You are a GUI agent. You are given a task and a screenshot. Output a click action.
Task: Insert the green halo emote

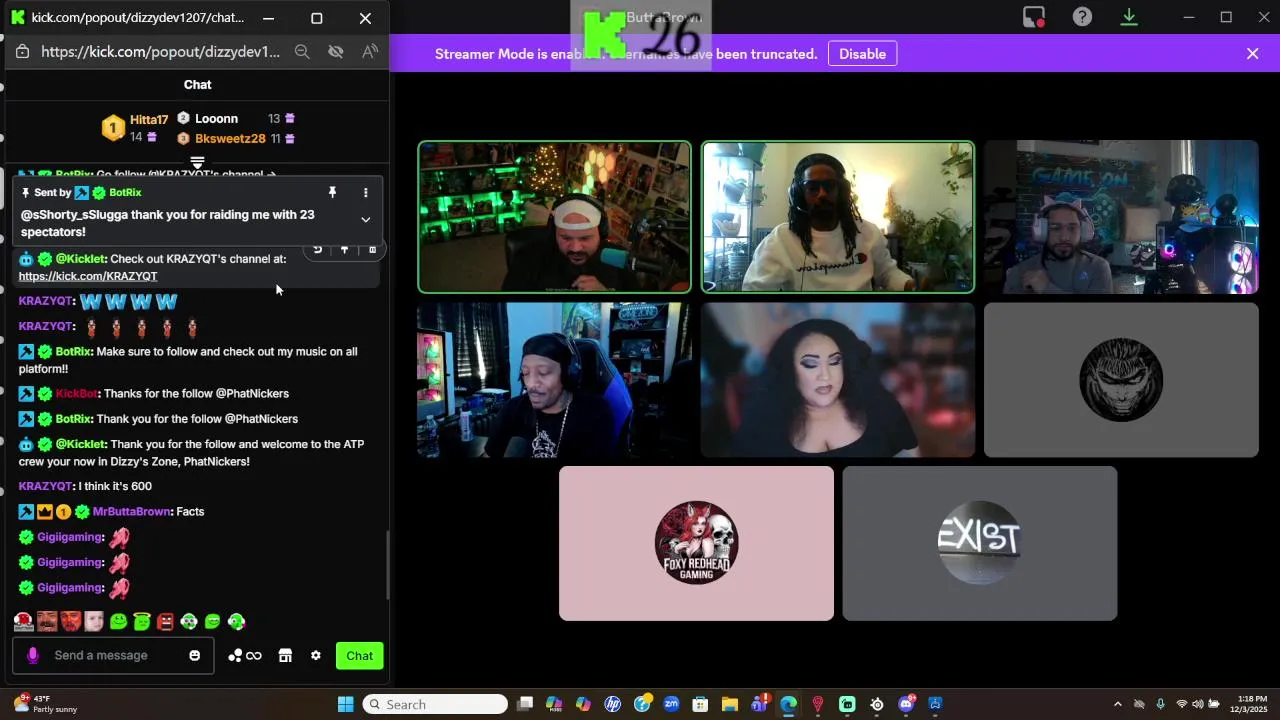[142, 621]
